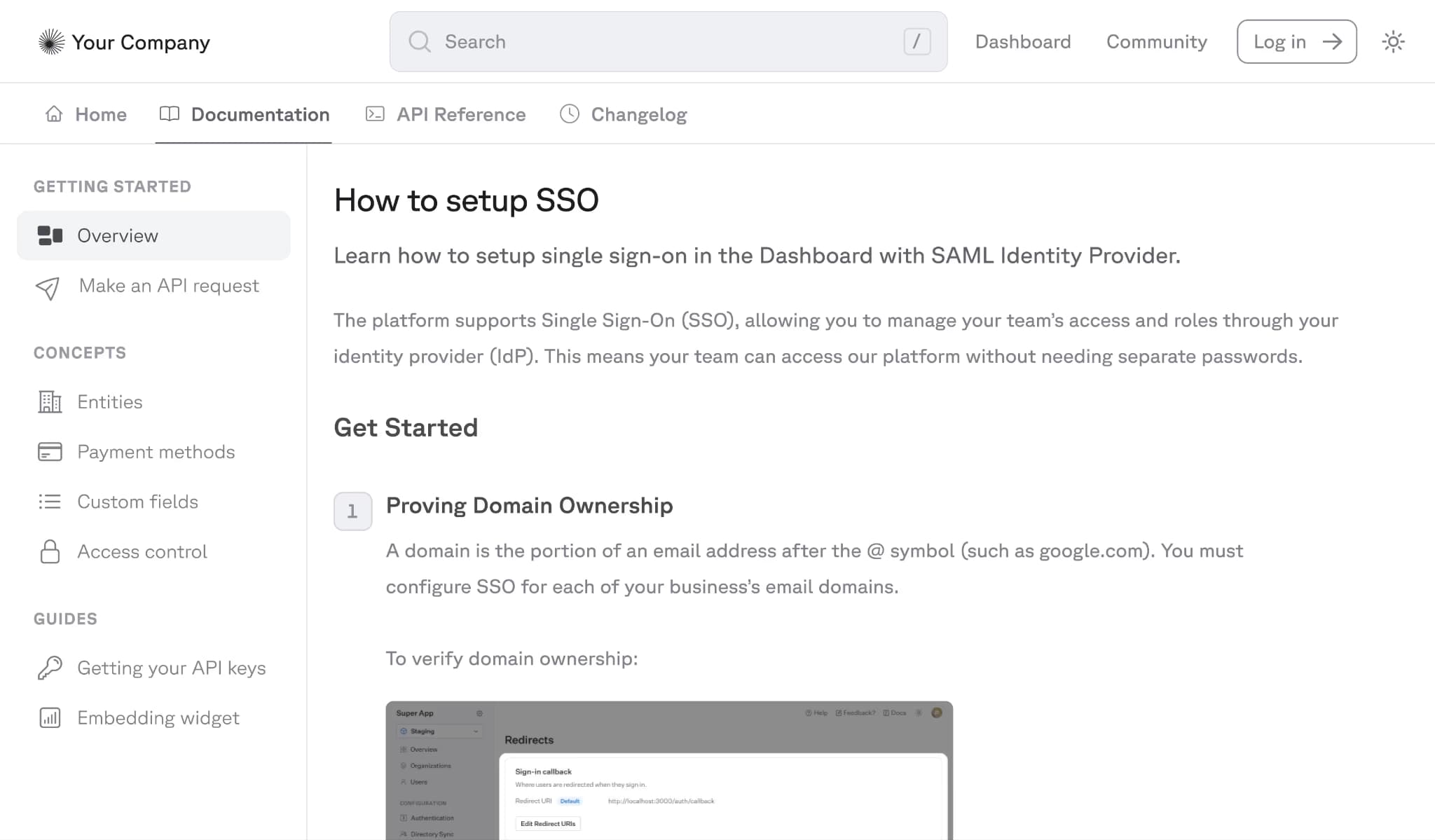Click the paper plane API request icon

point(48,287)
